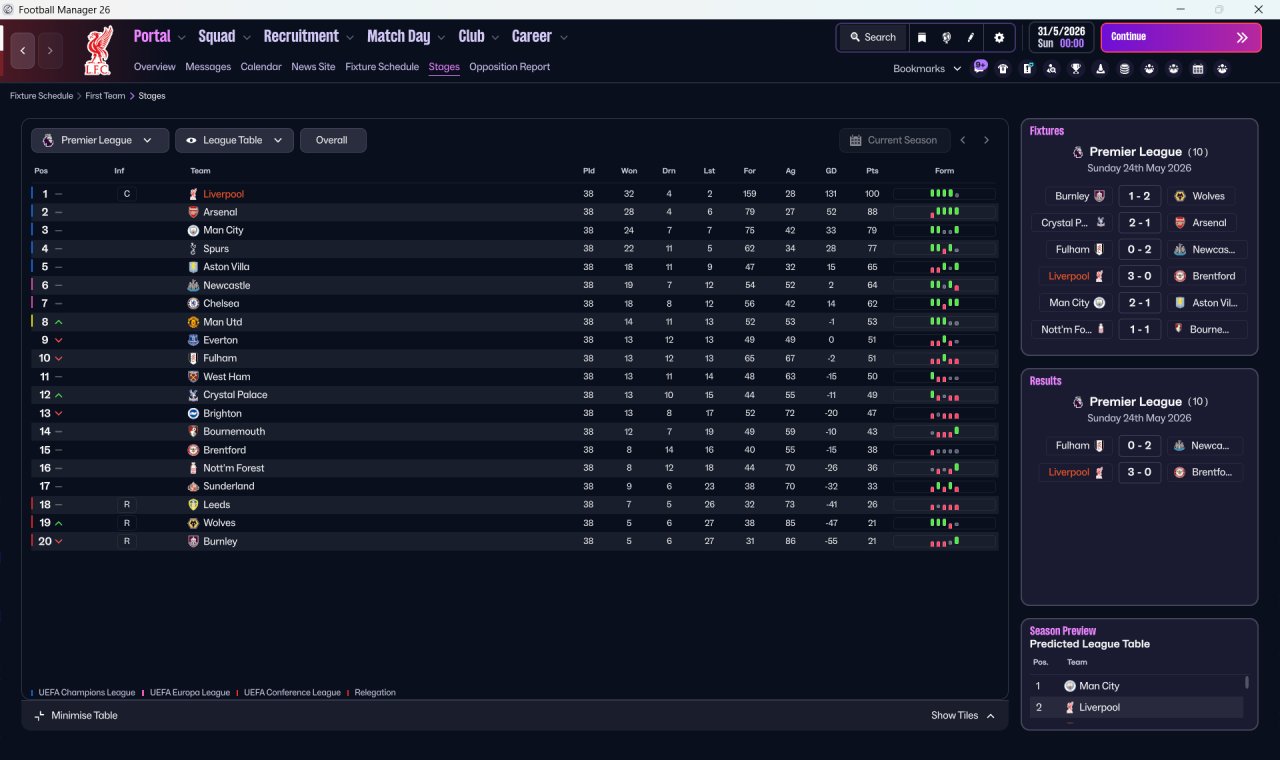
Task: Open the 9+ messages speech bubble bookmark
Action: tap(980, 67)
